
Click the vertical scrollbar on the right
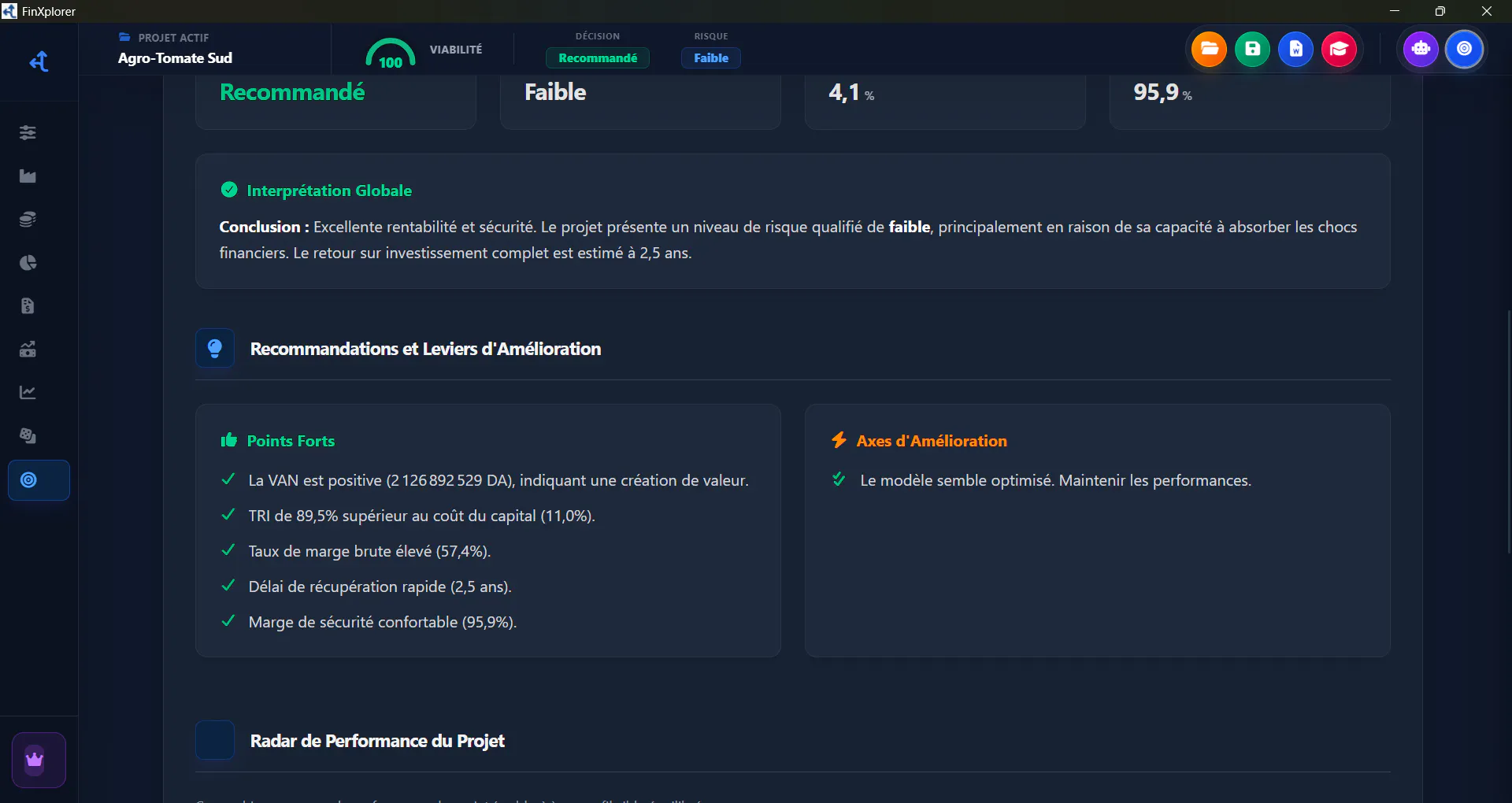pyautogui.click(x=1509, y=431)
